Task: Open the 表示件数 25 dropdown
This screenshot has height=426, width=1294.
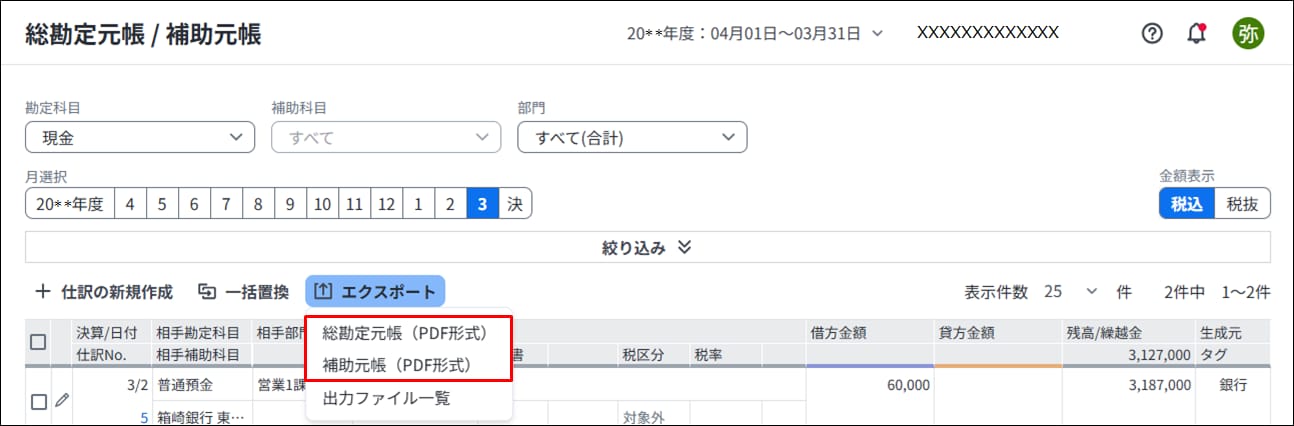Action: pyautogui.click(x=1070, y=292)
